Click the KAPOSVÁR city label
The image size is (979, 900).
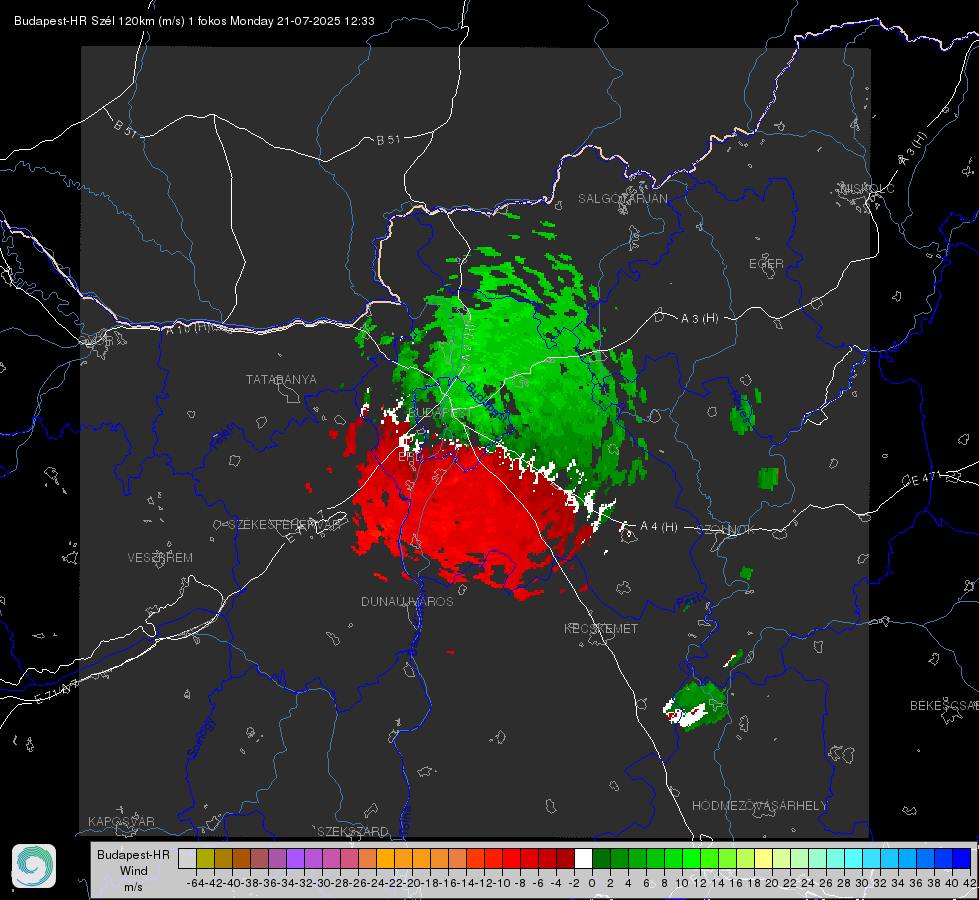[x=121, y=821]
